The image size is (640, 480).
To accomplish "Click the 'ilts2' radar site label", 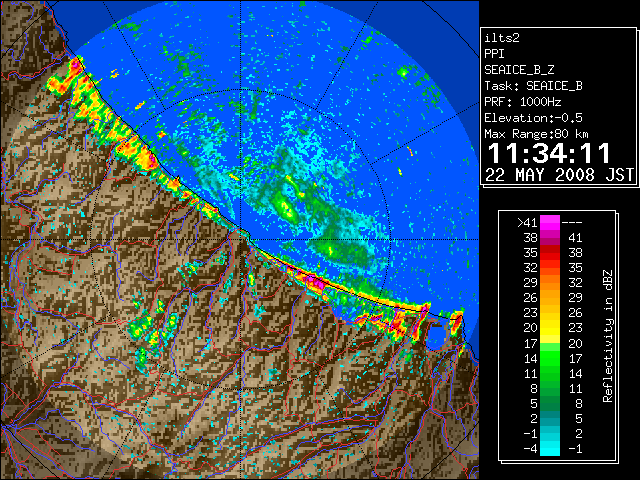I will click(502, 38).
